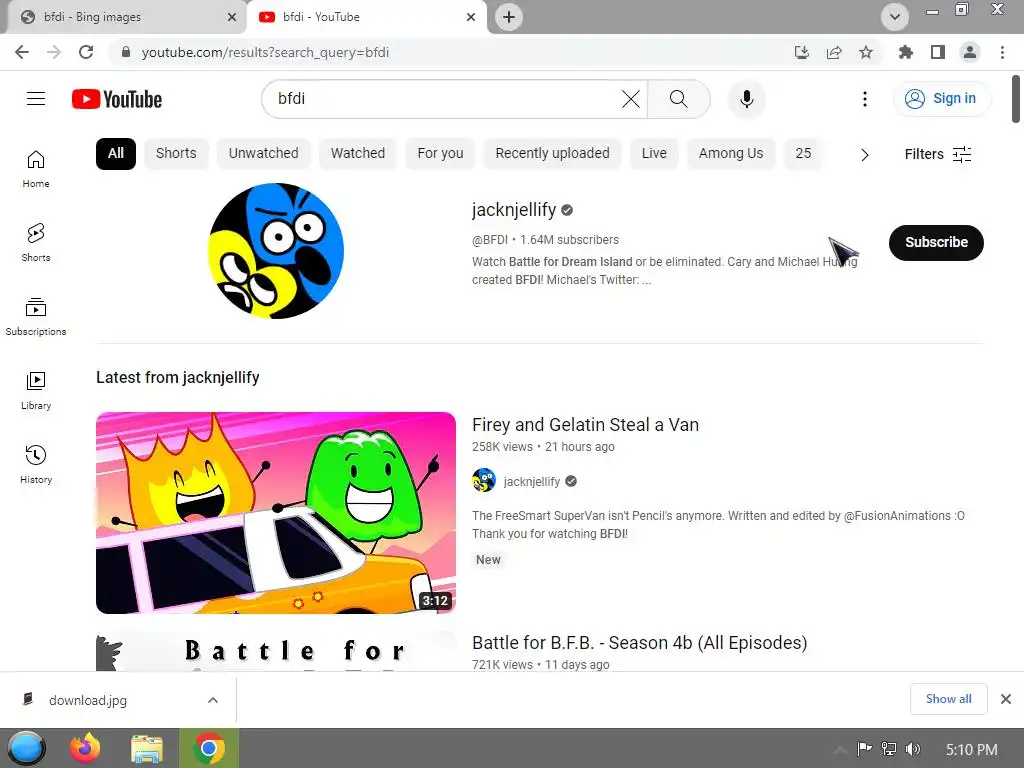1024x768 pixels.
Task: Click the Chrome taskbar icon
Action: tap(209, 748)
